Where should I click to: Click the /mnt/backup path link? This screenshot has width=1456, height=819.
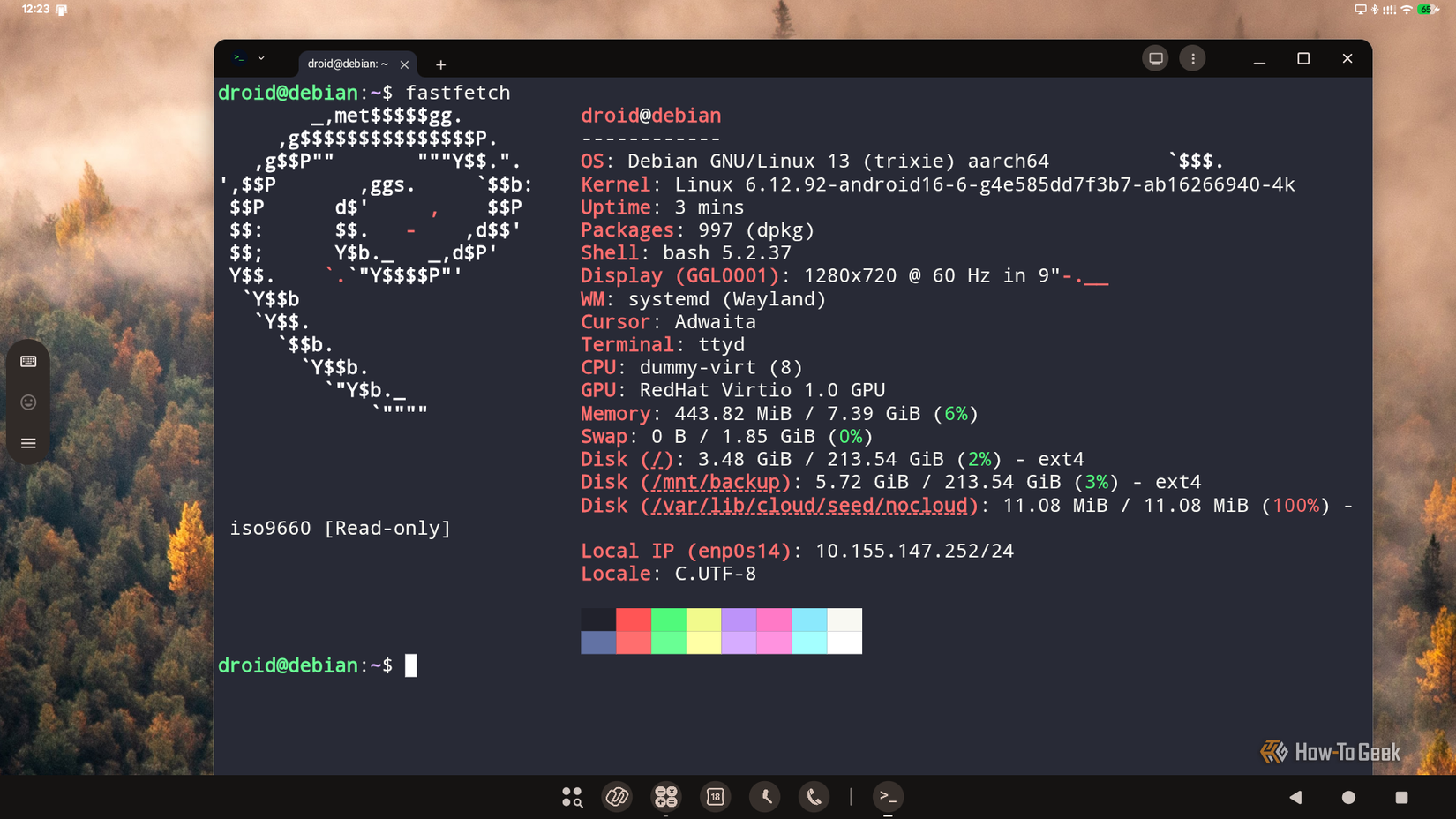click(x=716, y=482)
